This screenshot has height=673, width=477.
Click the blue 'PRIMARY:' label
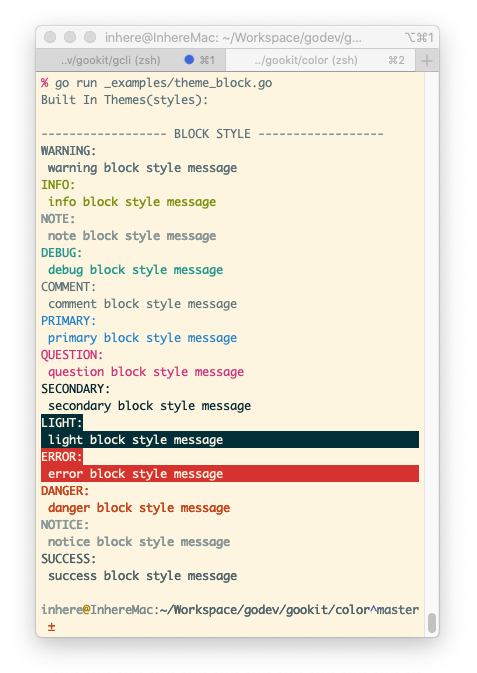point(69,321)
